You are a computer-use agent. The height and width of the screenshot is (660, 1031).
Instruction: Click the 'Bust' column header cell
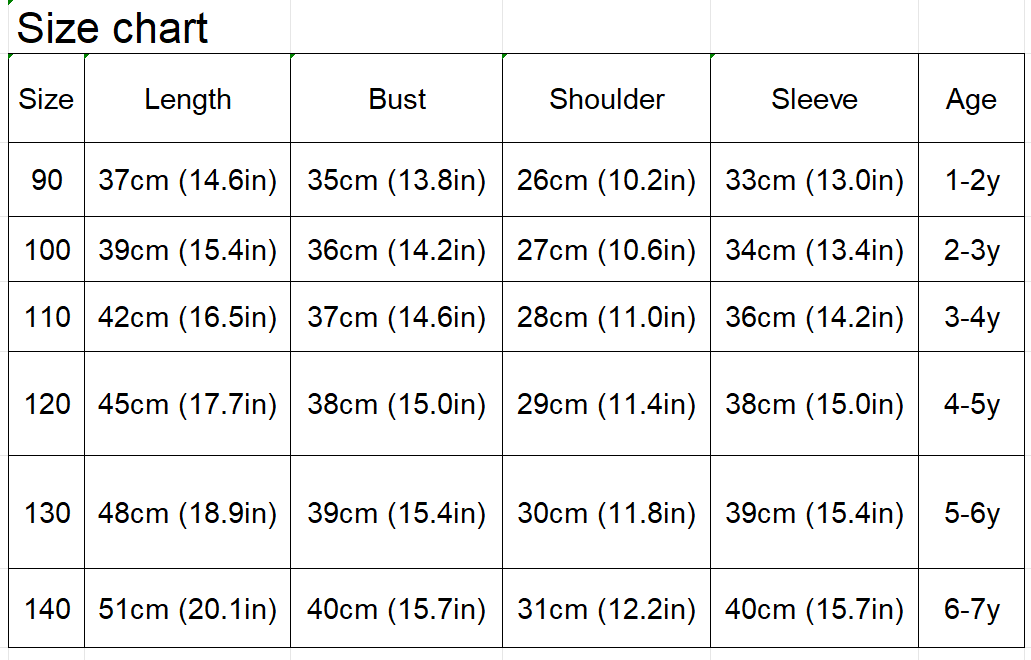[397, 99]
